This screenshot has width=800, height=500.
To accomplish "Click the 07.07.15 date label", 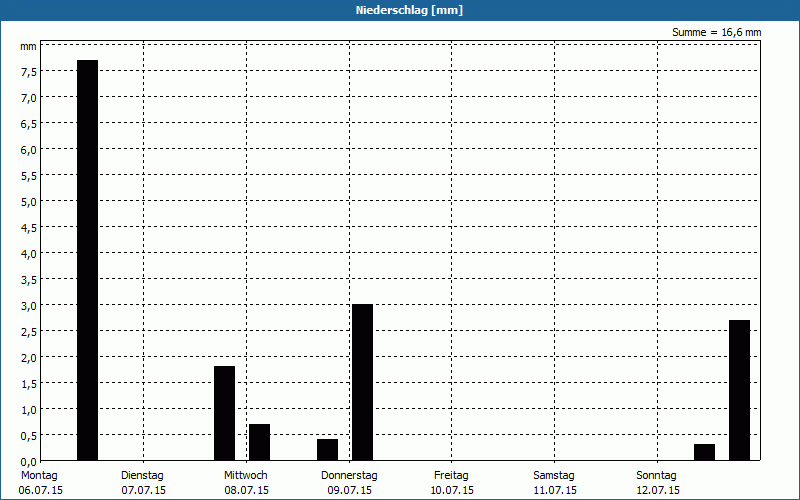I will point(143,491).
